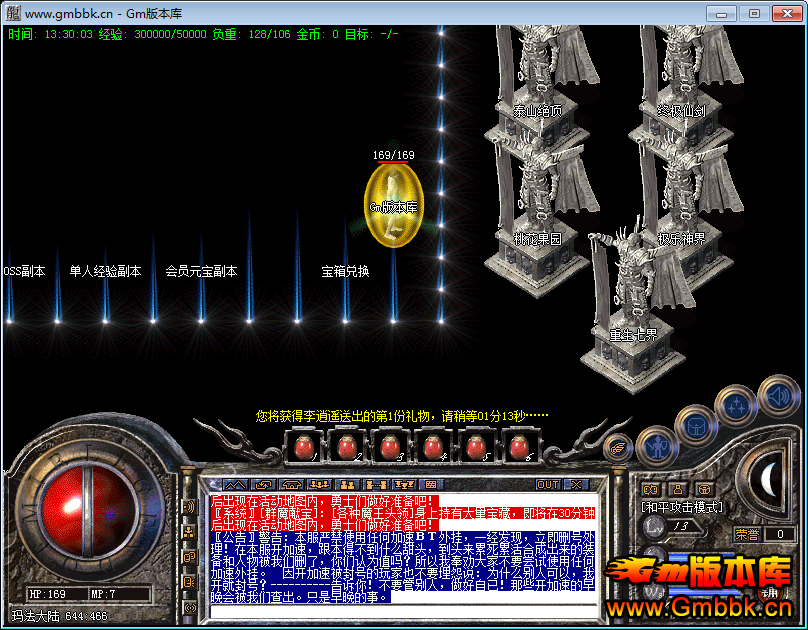Click the chat text input field

coord(400,609)
